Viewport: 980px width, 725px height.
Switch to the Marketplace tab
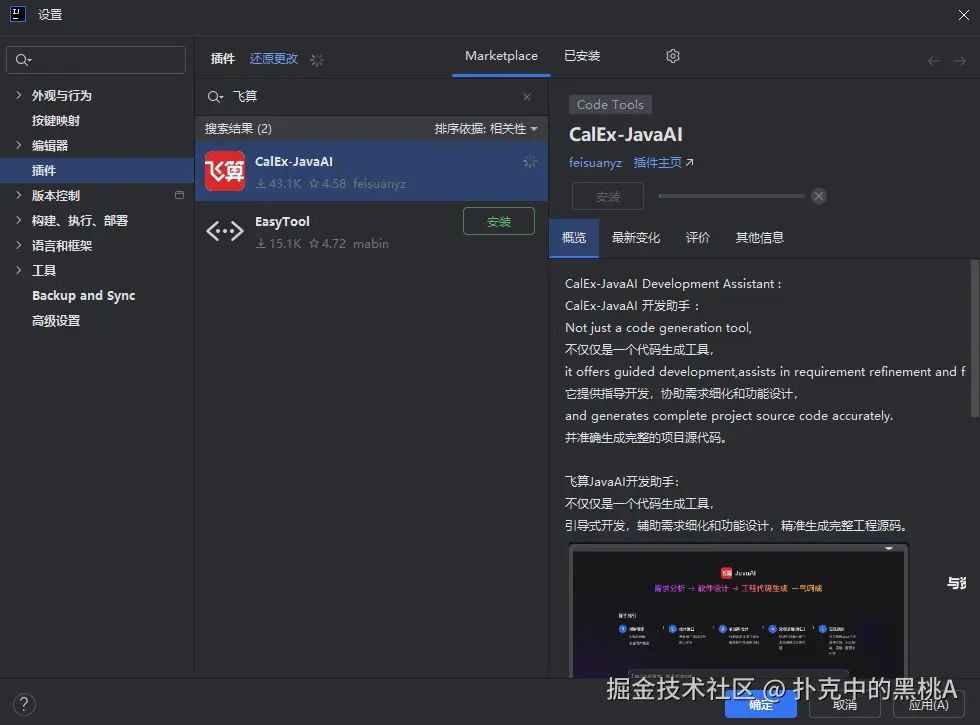point(501,56)
